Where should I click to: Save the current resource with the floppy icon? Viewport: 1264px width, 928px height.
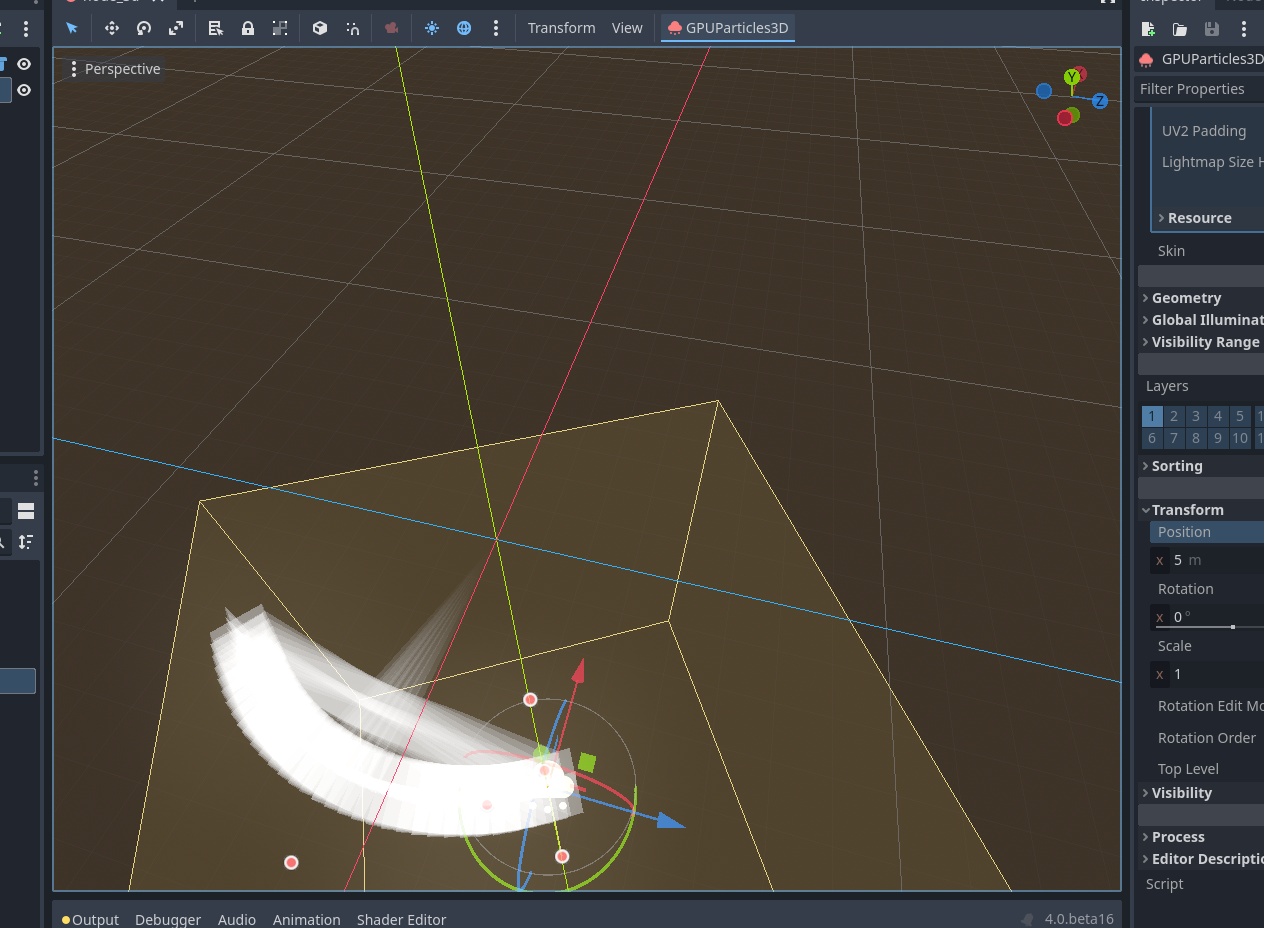tap(1211, 29)
